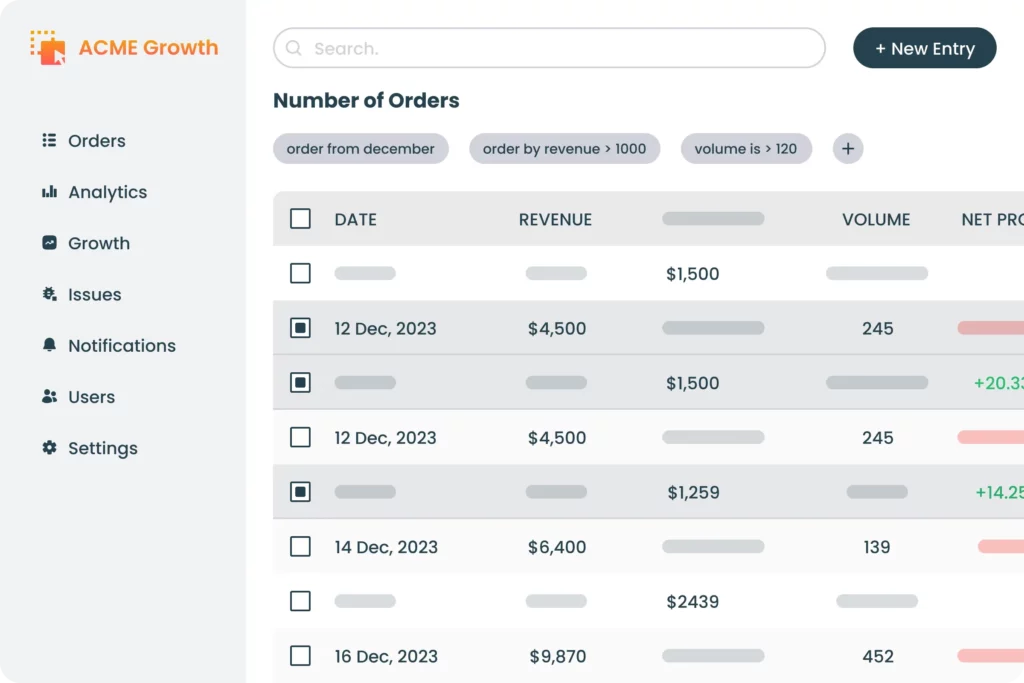
Task: Check the box for 14 Dec, 2023 row
Action: pos(300,546)
